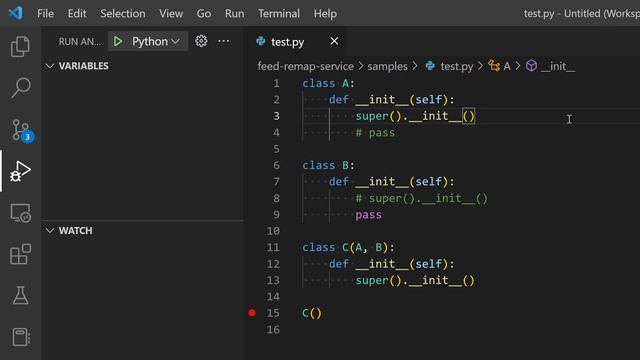This screenshot has height=360, width=640.
Task: Start debugging with green play button
Action: tap(118, 41)
